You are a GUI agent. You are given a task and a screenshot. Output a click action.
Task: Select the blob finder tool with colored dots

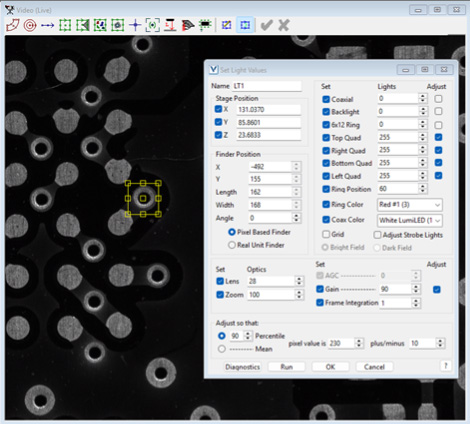(x=100, y=25)
